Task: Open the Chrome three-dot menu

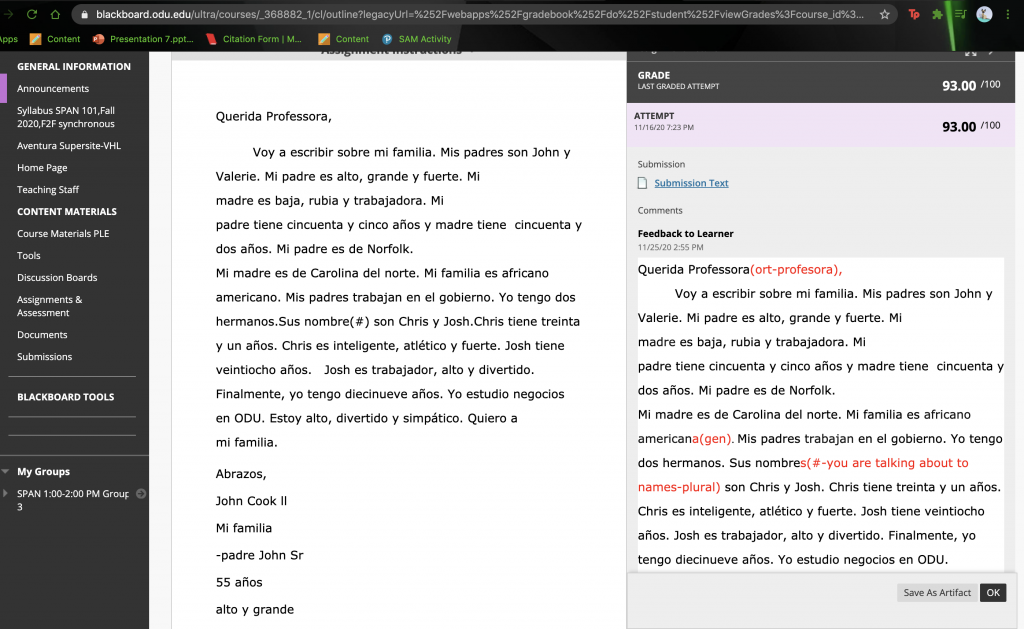Action: pos(1008,14)
